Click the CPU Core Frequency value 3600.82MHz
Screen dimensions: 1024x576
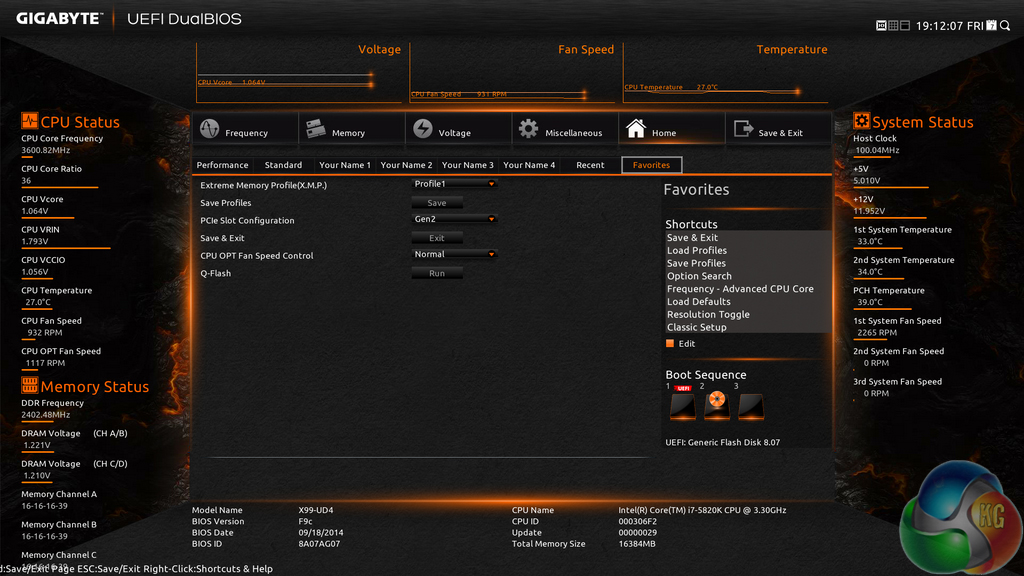pos(45,150)
